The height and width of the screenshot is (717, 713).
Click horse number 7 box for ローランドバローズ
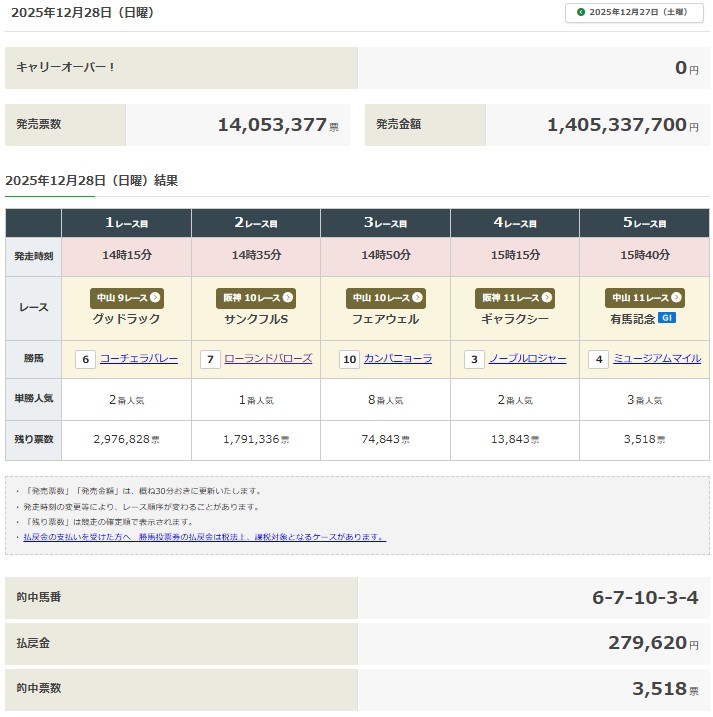tap(210, 359)
